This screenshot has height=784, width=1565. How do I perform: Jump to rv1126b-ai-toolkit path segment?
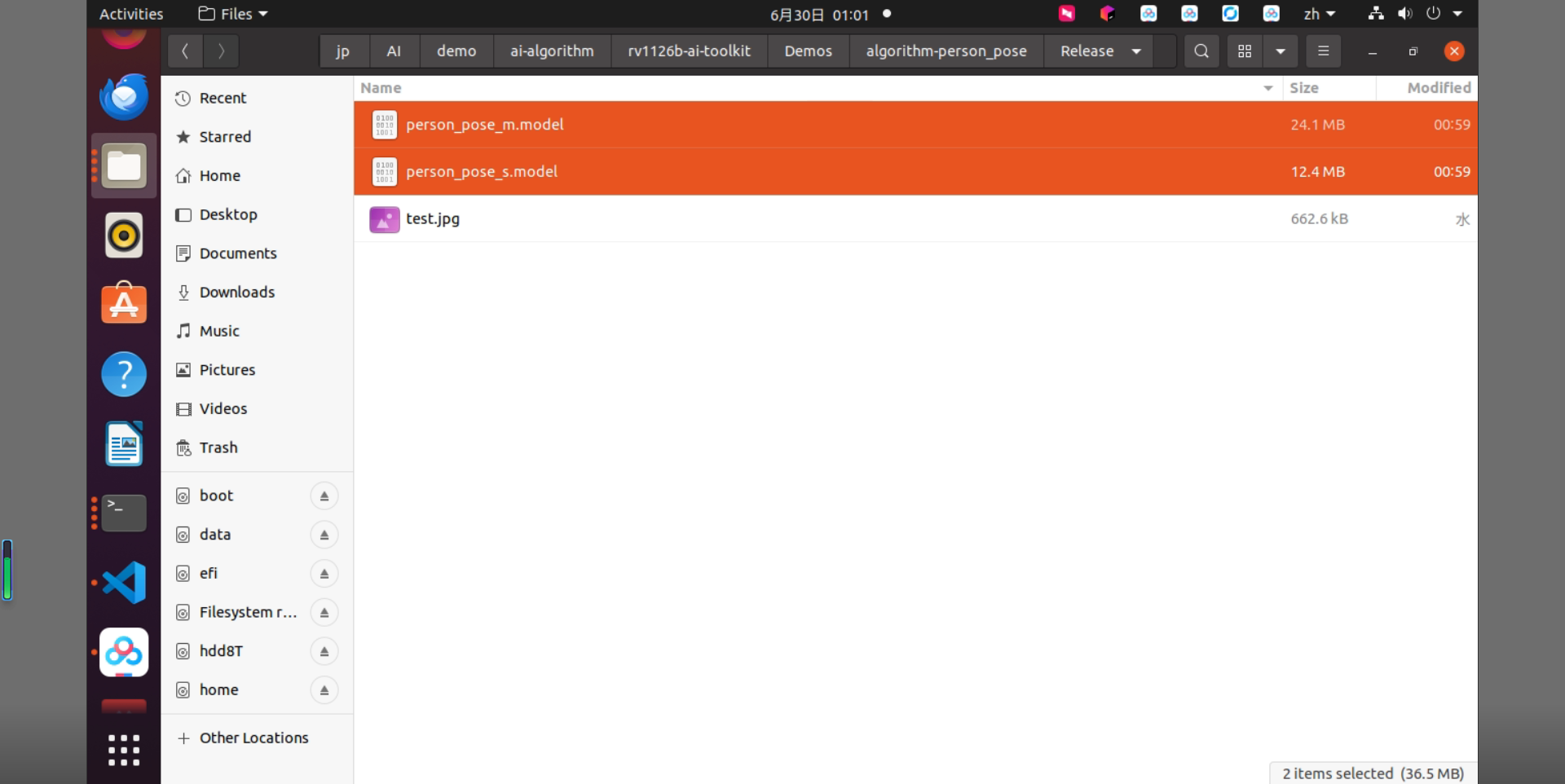coord(689,51)
